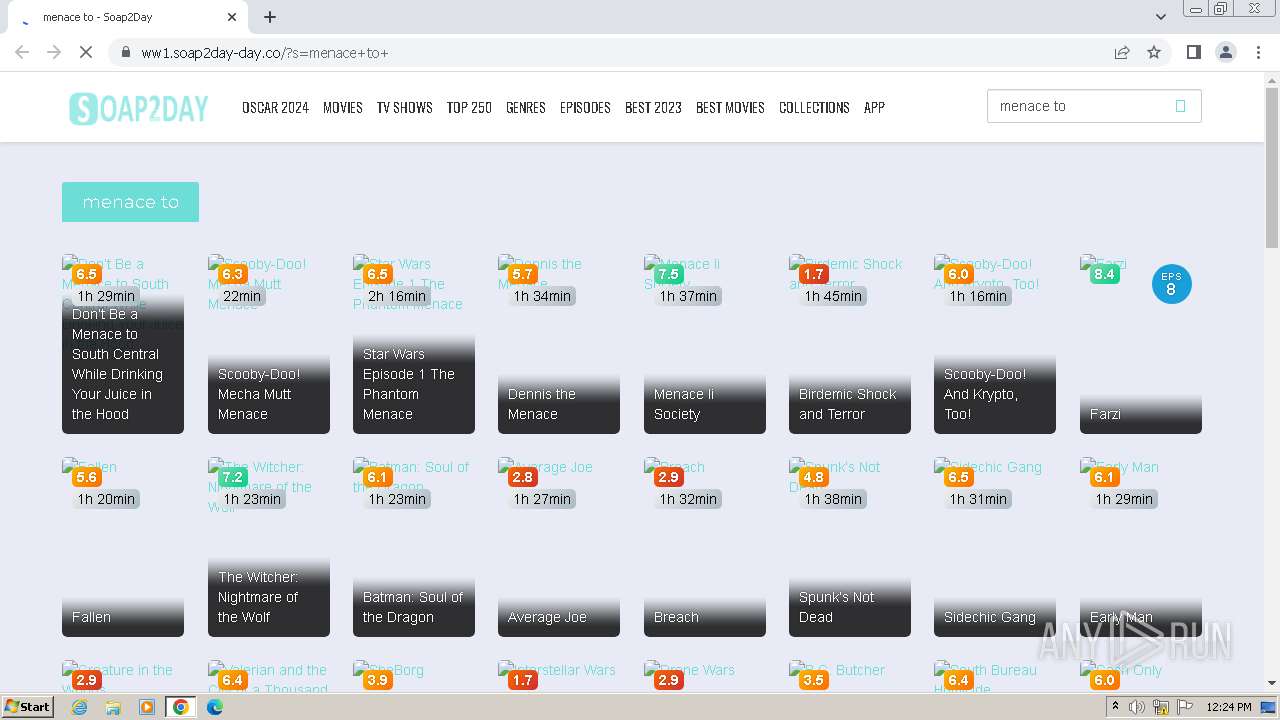
Task: View site information via the lock icon
Action: click(126, 52)
